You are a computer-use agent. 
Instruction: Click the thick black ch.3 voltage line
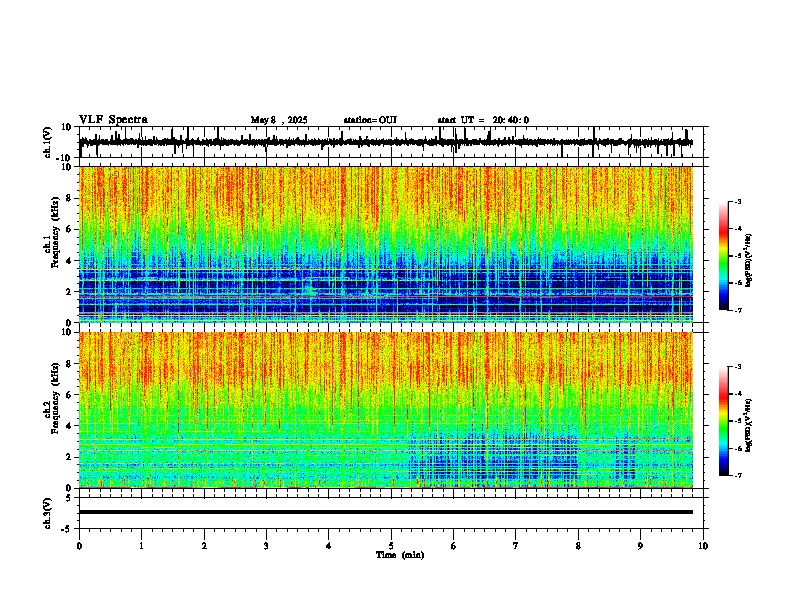(386, 512)
